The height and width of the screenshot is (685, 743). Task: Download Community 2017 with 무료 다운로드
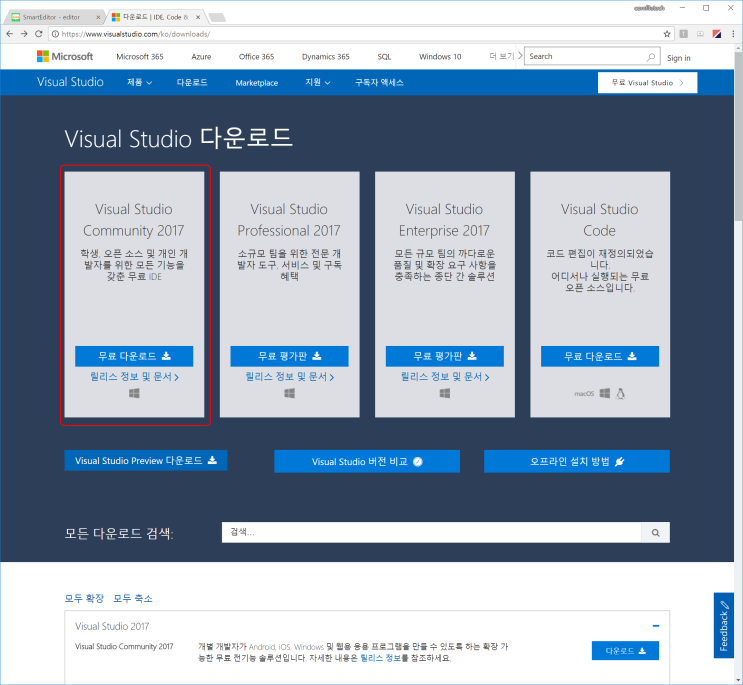(134, 356)
